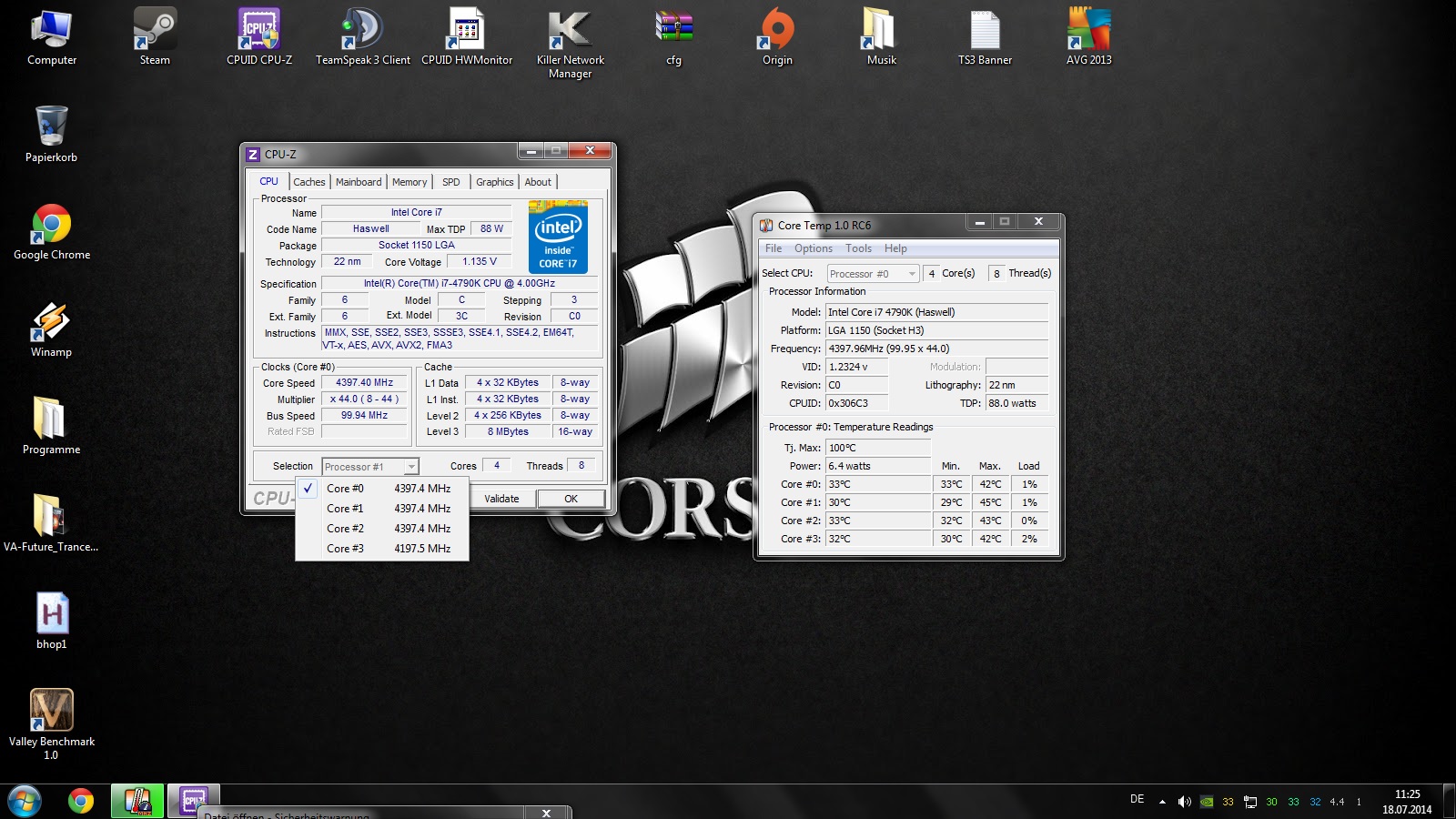Click the "1.135 V" Core Voltage value

pos(480,262)
